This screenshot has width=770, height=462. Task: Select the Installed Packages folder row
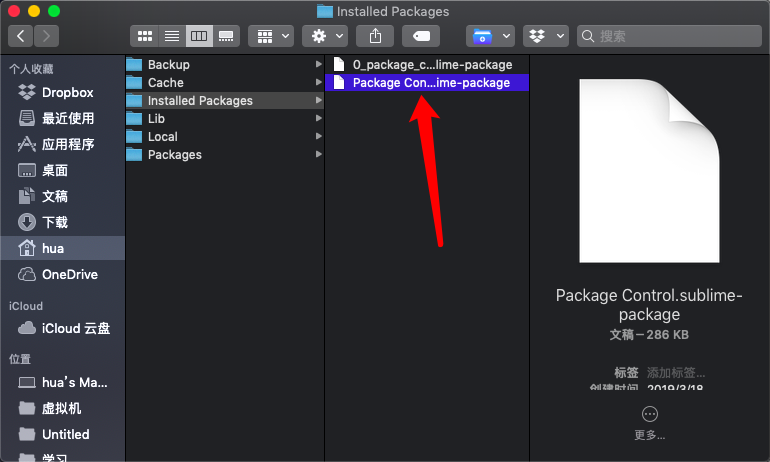[225, 101]
